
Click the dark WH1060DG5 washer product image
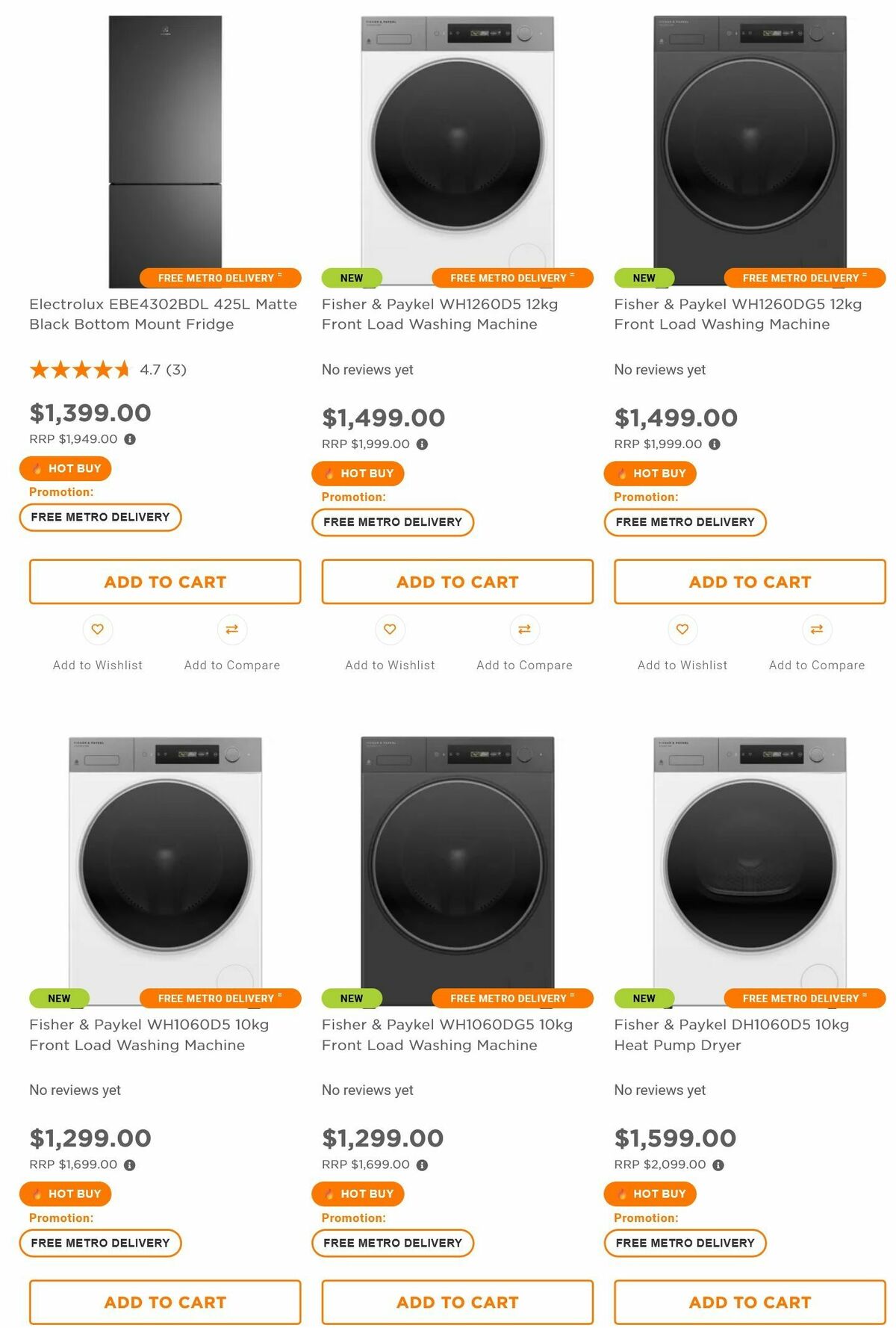tap(458, 870)
